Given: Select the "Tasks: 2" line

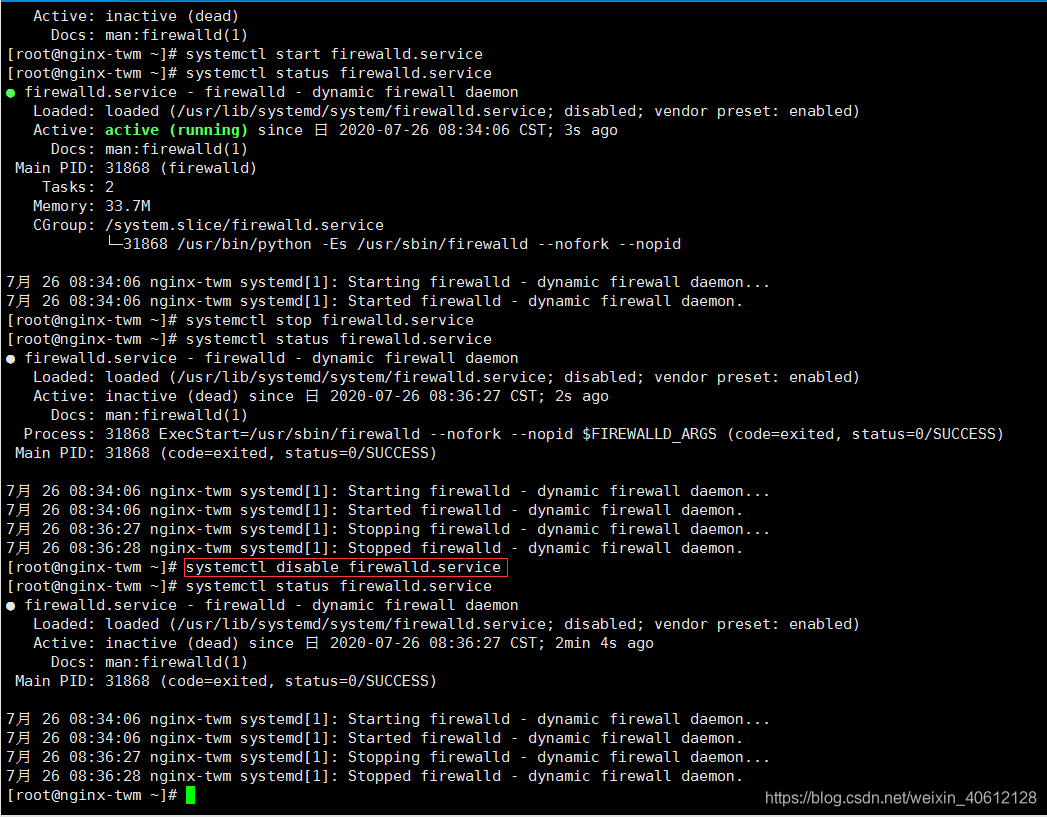Looking at the screenshot, I should click(x=78, y=187).
